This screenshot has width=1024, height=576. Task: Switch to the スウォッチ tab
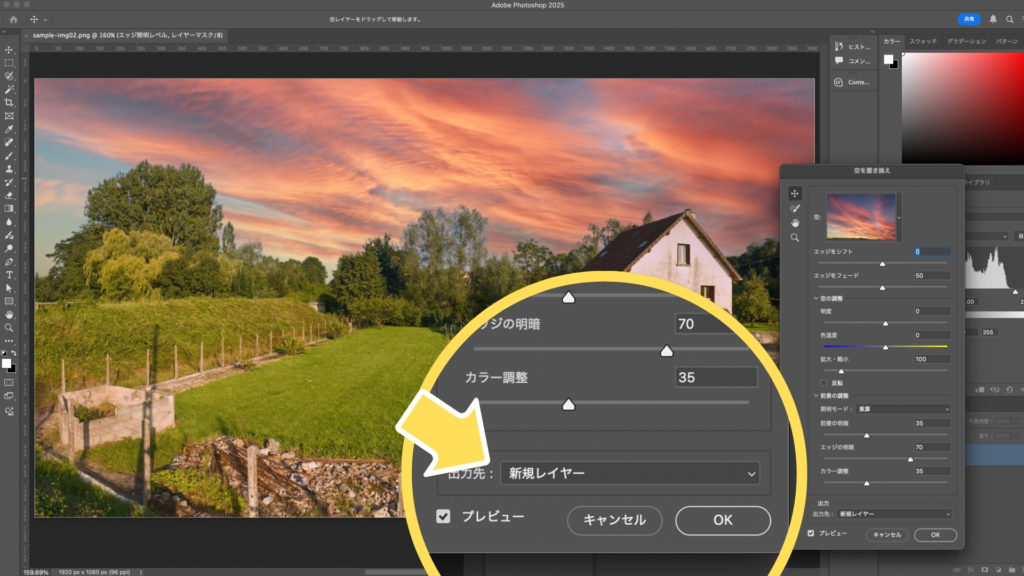pos(925,41)
